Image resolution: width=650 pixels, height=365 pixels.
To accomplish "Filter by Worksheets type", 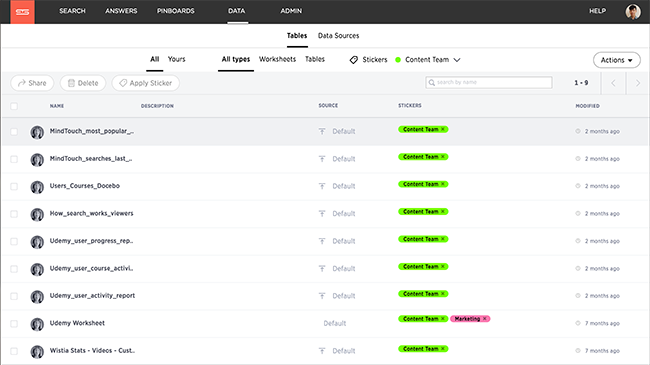I will click(277, 59).
